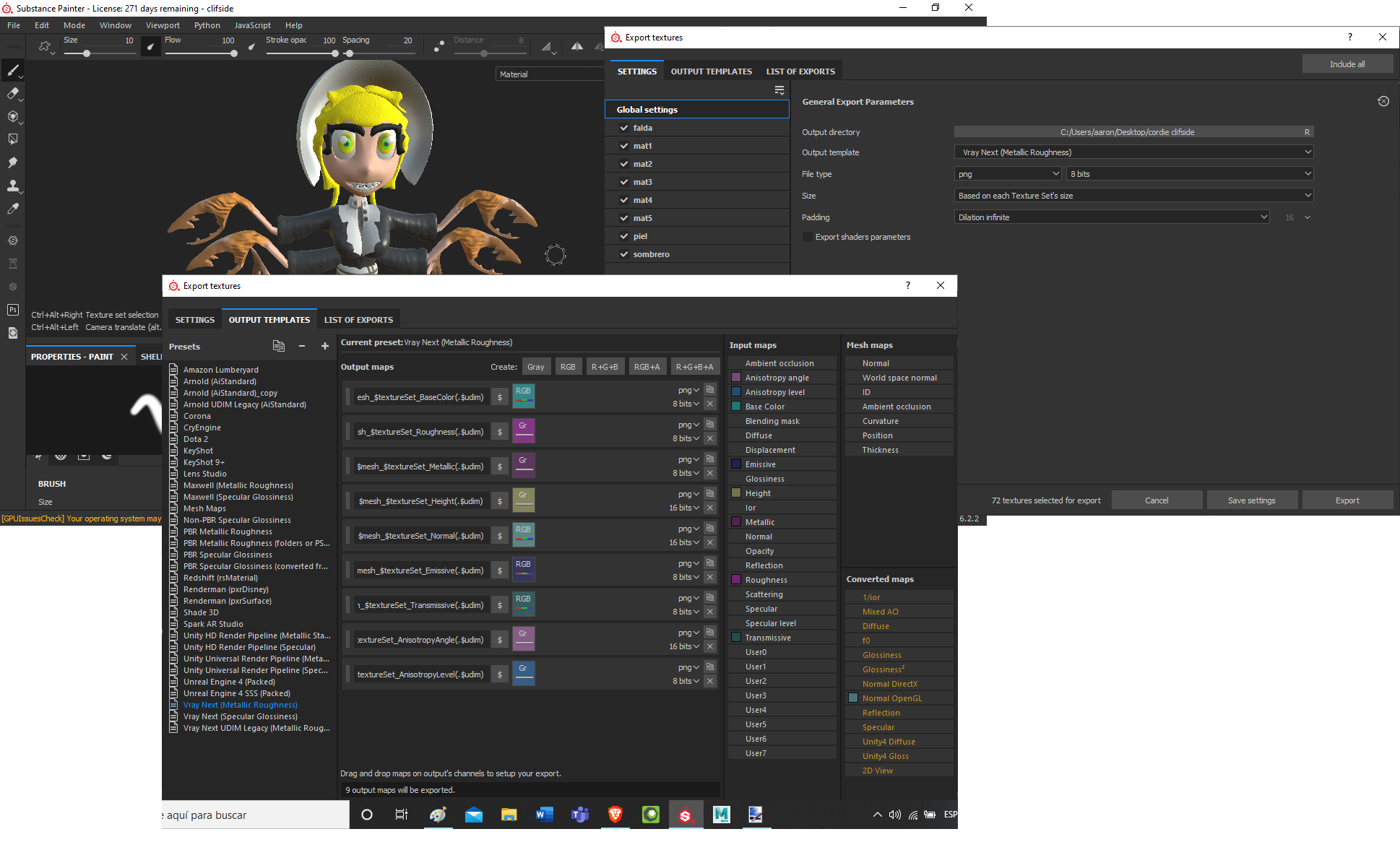Switch to LIST OF EXPORTS tab
The height and width of the screenshot is (842, 1400).
800,71
